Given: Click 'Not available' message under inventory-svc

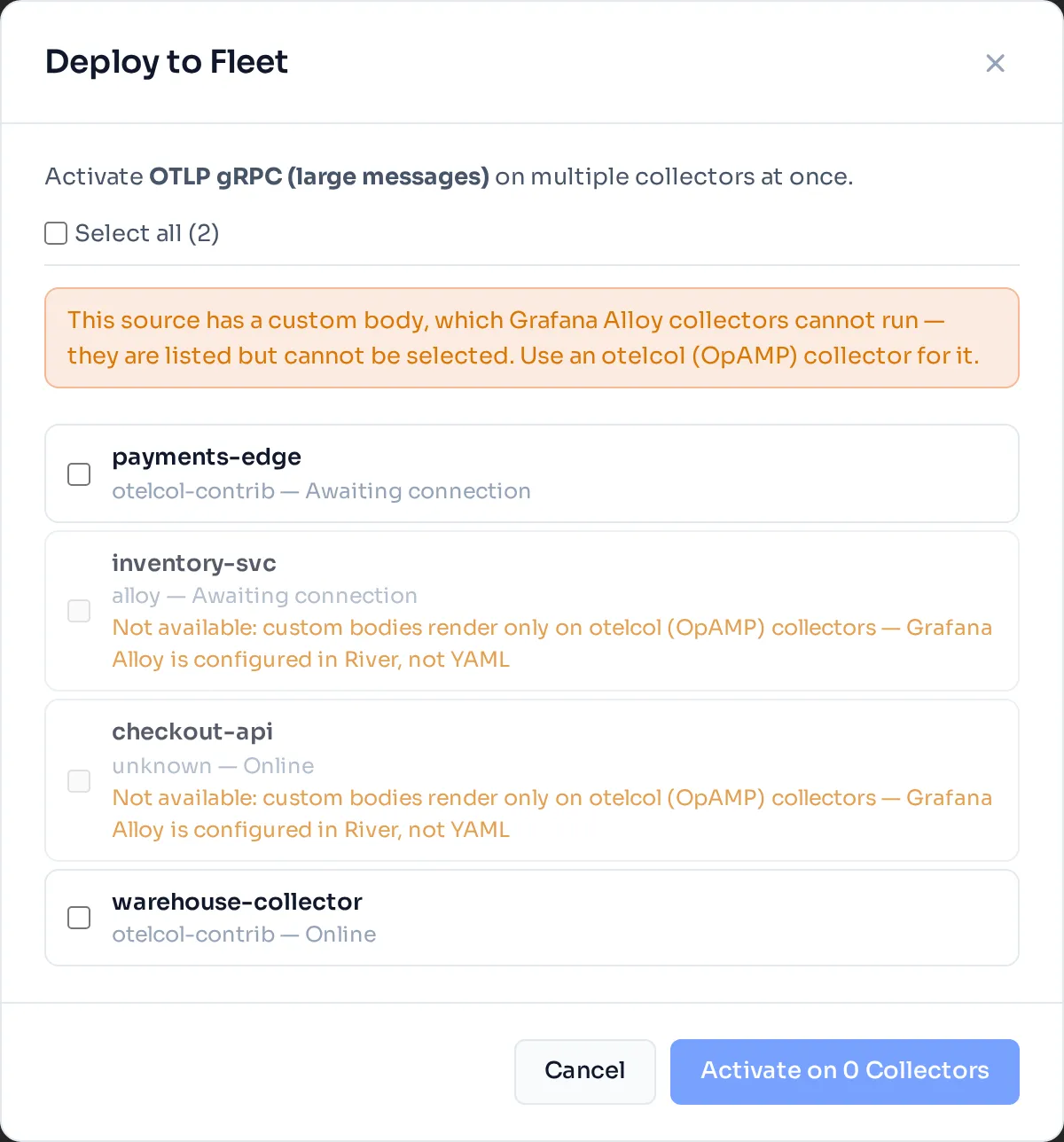Looking at the screenshot, I should (x=552, y=644).
